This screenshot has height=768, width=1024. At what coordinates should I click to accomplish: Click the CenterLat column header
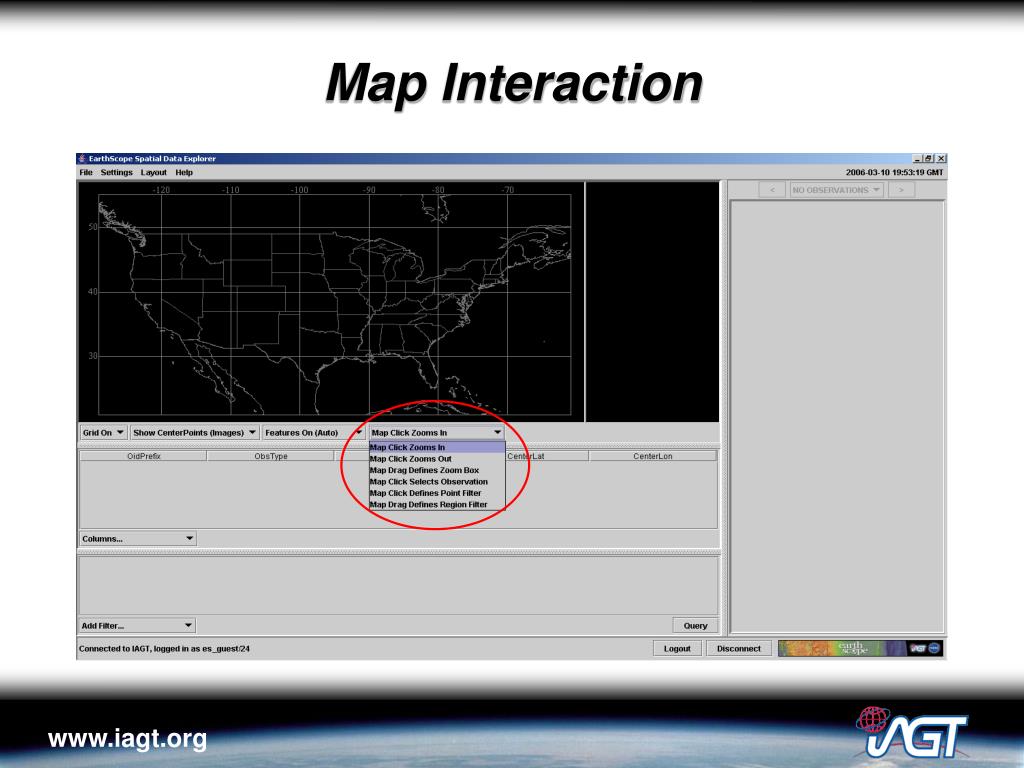click(547, 456)
